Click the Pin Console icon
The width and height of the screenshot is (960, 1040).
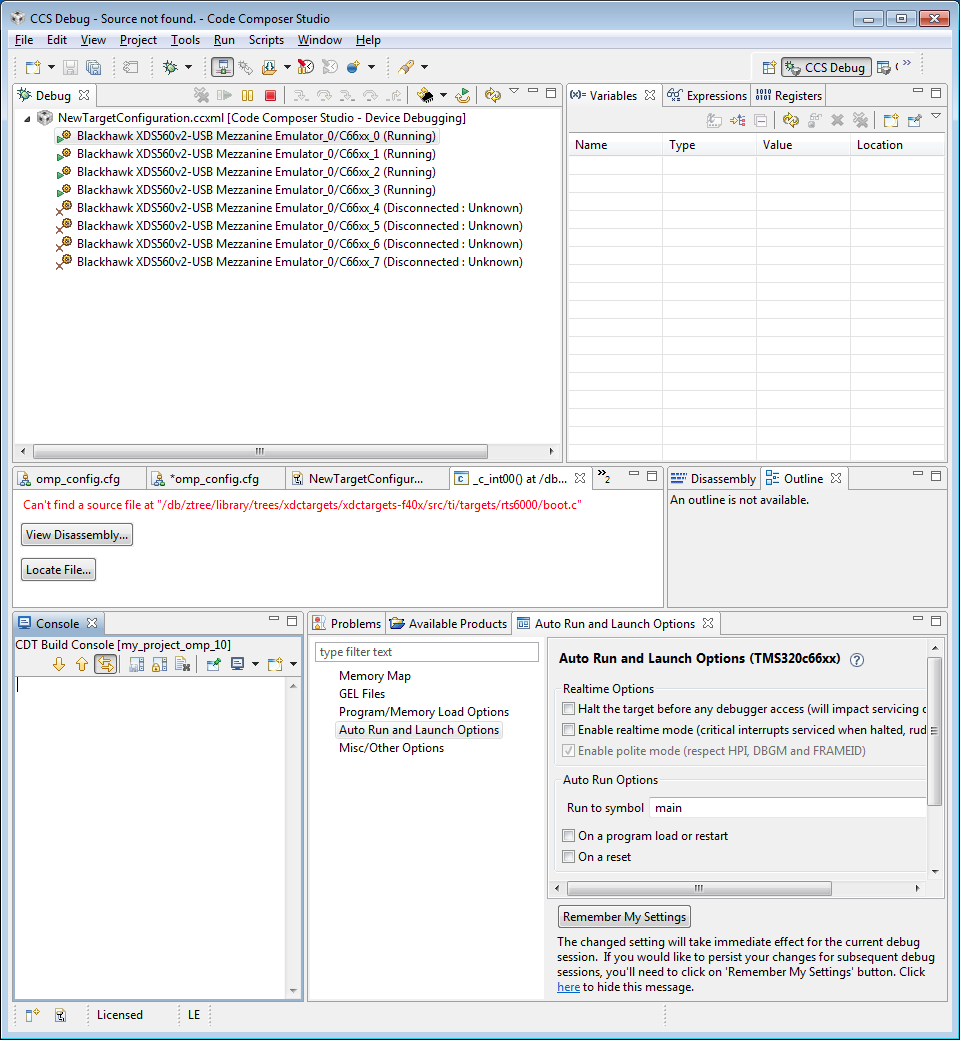(x=213, y=664)
